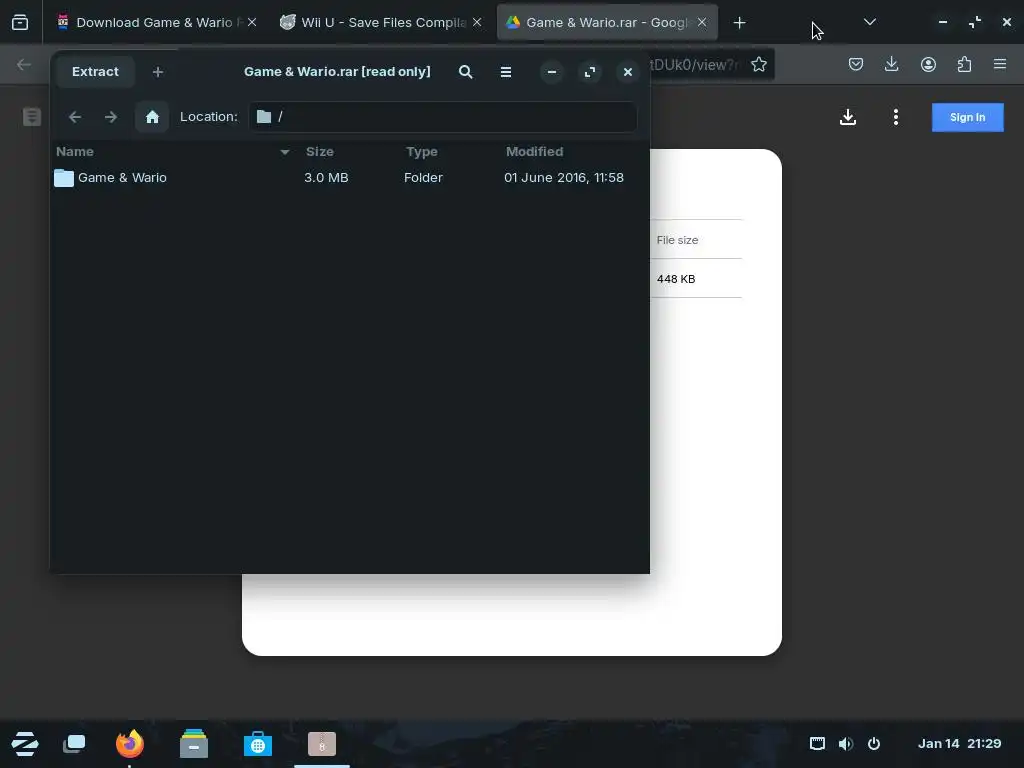Image resolution: width=1024 pixels, height=768 pixels.
Task: Add files with the plus icon
Action: pos(157,72)
